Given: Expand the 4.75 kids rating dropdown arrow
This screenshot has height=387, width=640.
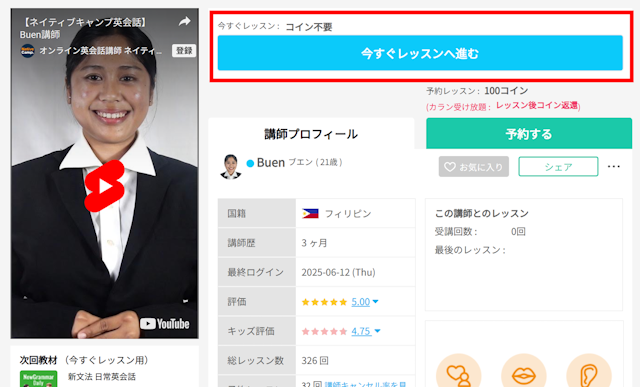Looking at the screenshot, I should 377,331.
